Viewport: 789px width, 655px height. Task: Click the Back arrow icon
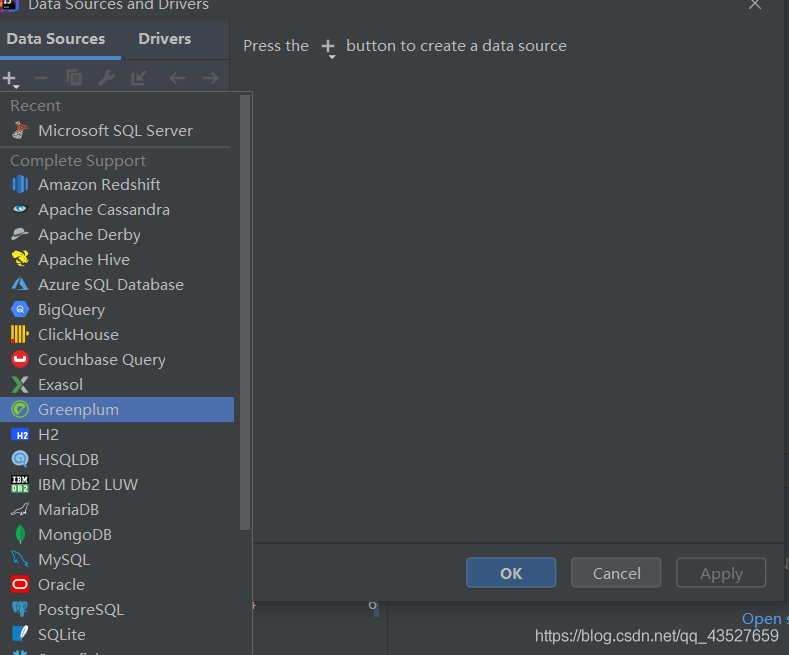click(x=177, y=78)
